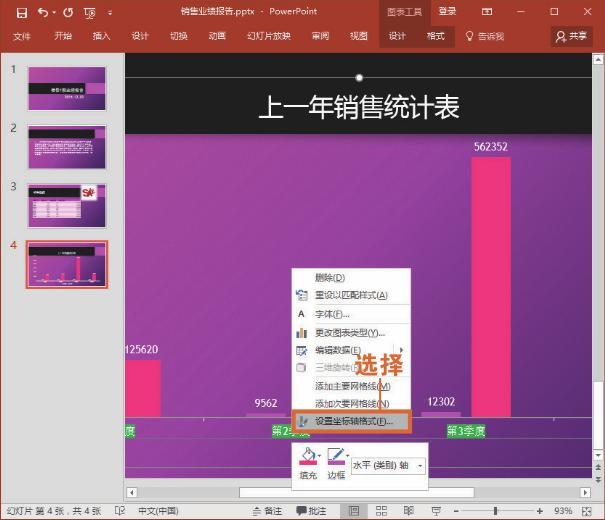Click the previous slide double-arrow button
This screenshot has height=520, width=605.
tap(598, 468)
